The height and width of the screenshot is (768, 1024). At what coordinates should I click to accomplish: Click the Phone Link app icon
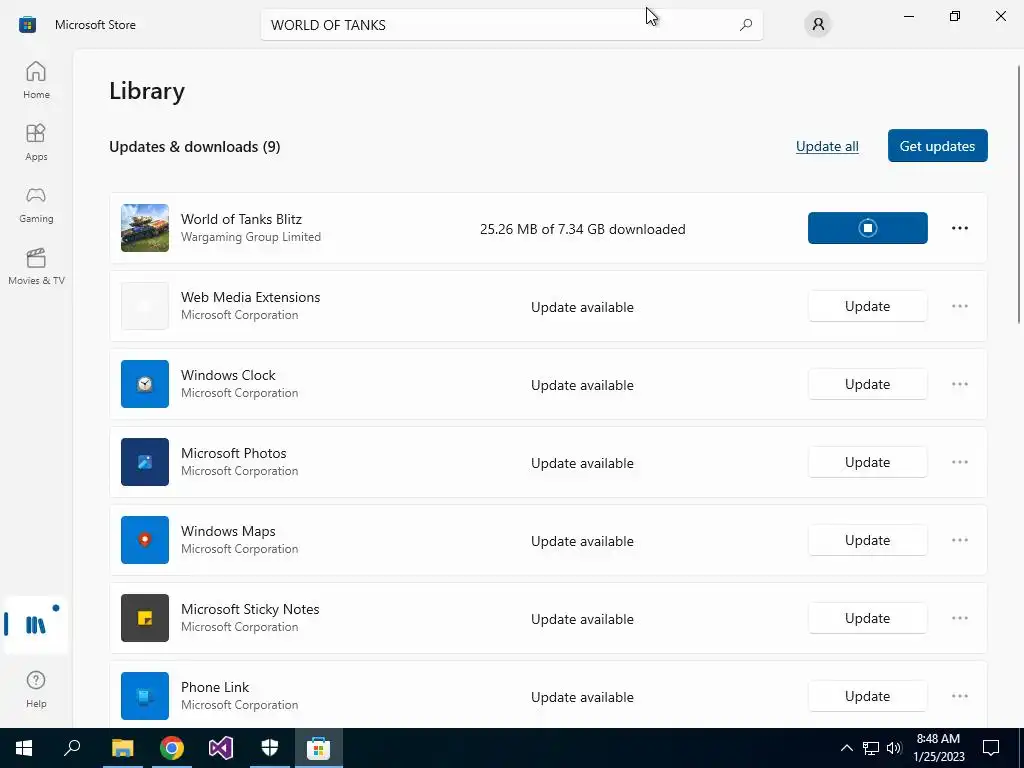coord(145,696)
